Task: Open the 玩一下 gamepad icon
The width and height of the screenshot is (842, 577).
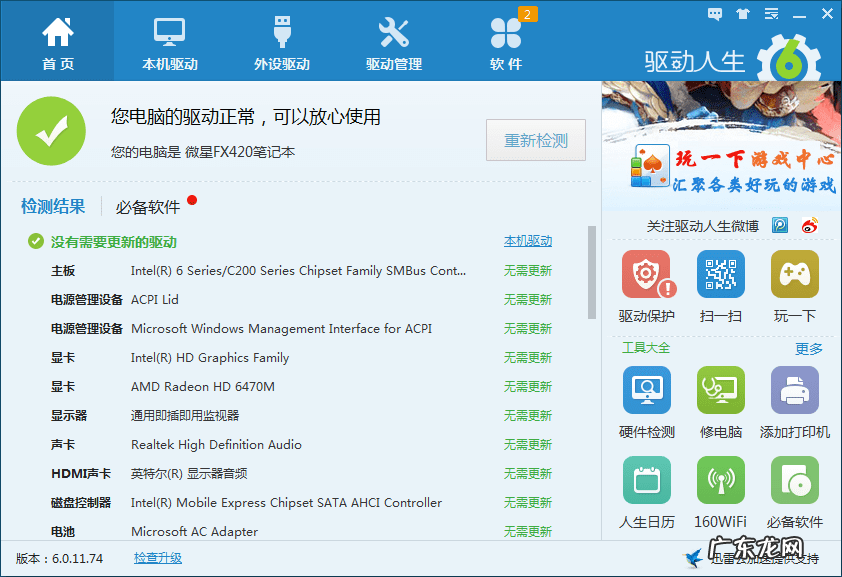Action: pos(794,275)
